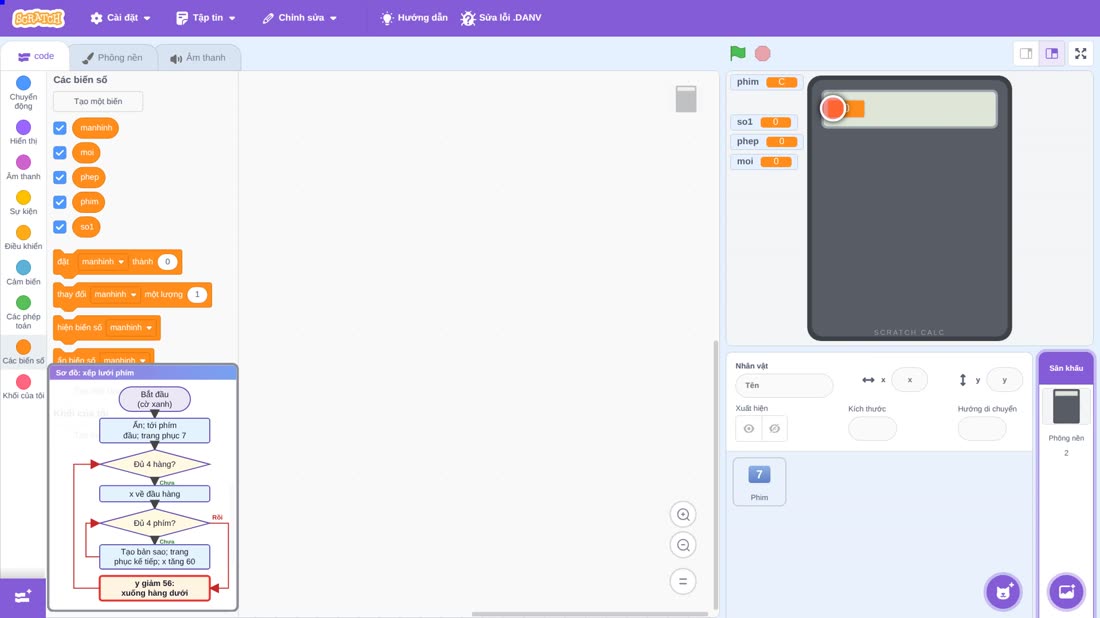The width and height of the screenshot is (1100, 618).
Task: Show the sprite using eye icon
Action: click(x=749, y=429)
